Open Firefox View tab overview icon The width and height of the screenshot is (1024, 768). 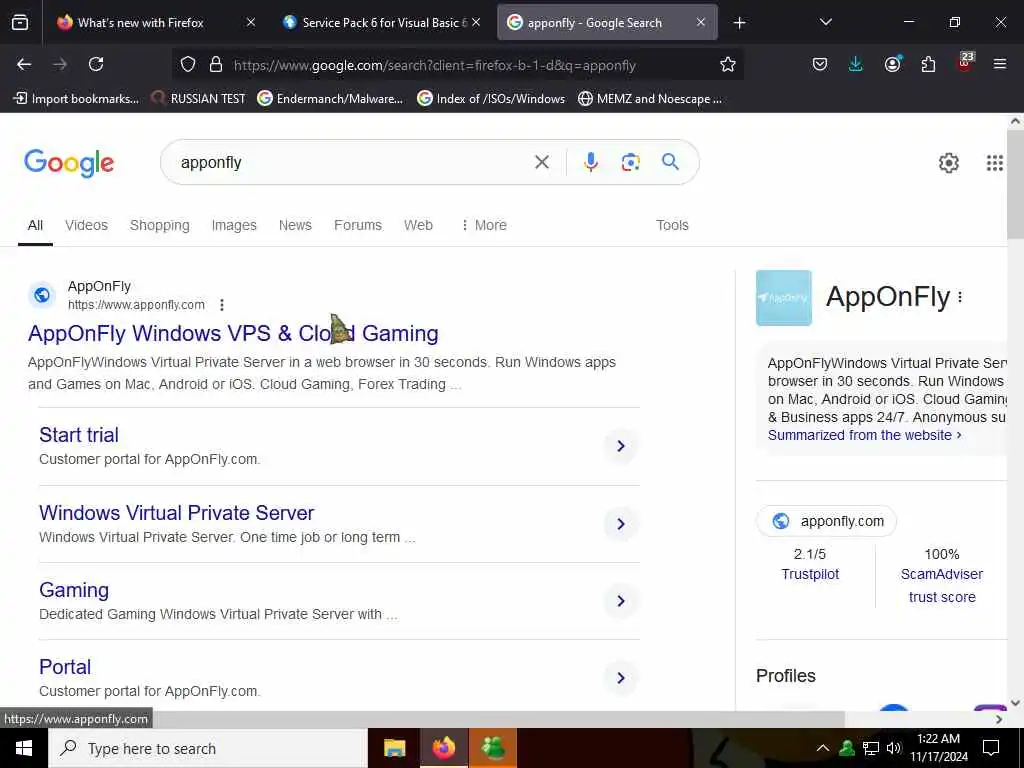pyautogui.click(x=20, y=23)
